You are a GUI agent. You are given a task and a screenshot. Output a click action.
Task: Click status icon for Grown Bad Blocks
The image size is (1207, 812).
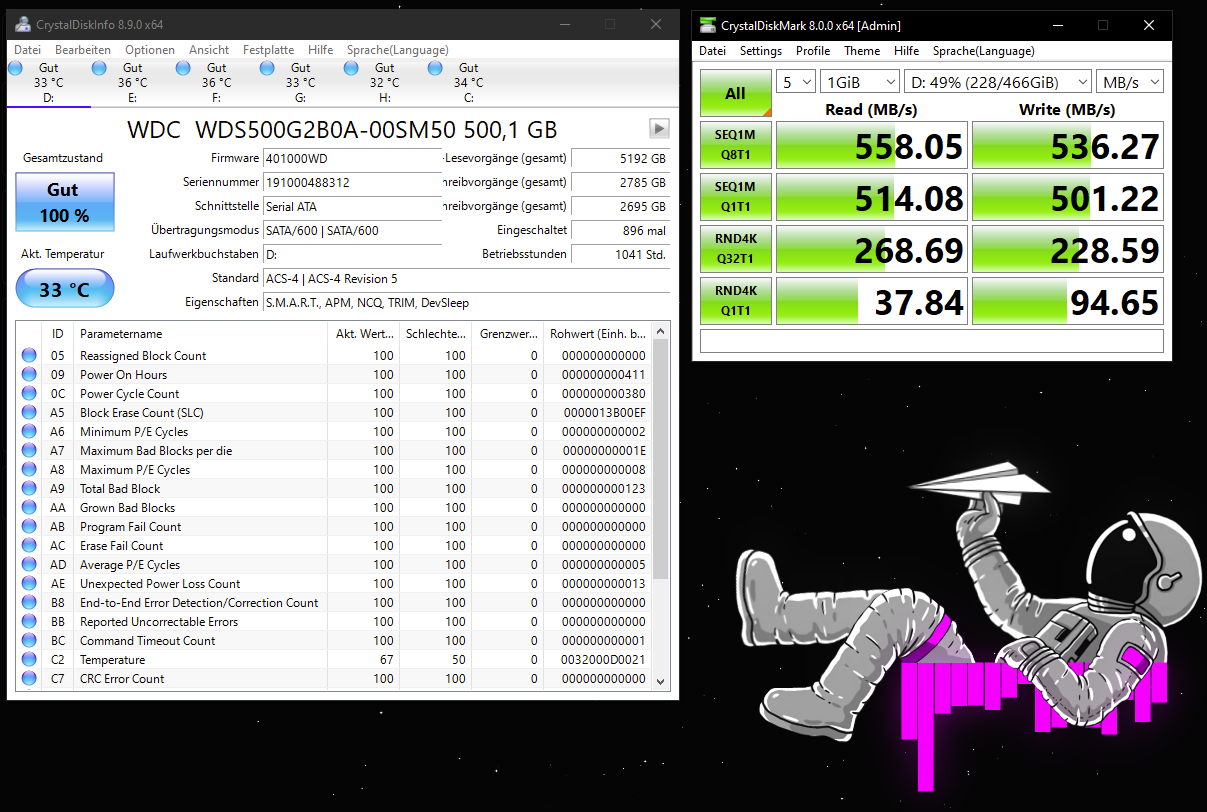pyautogui.click(x=29, y=508)
